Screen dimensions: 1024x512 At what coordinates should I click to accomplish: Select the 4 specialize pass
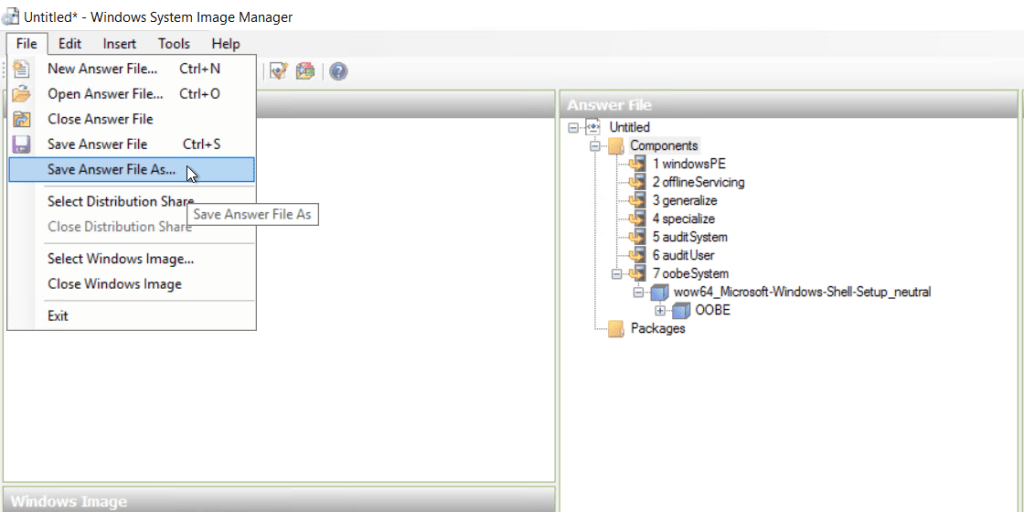683,219
